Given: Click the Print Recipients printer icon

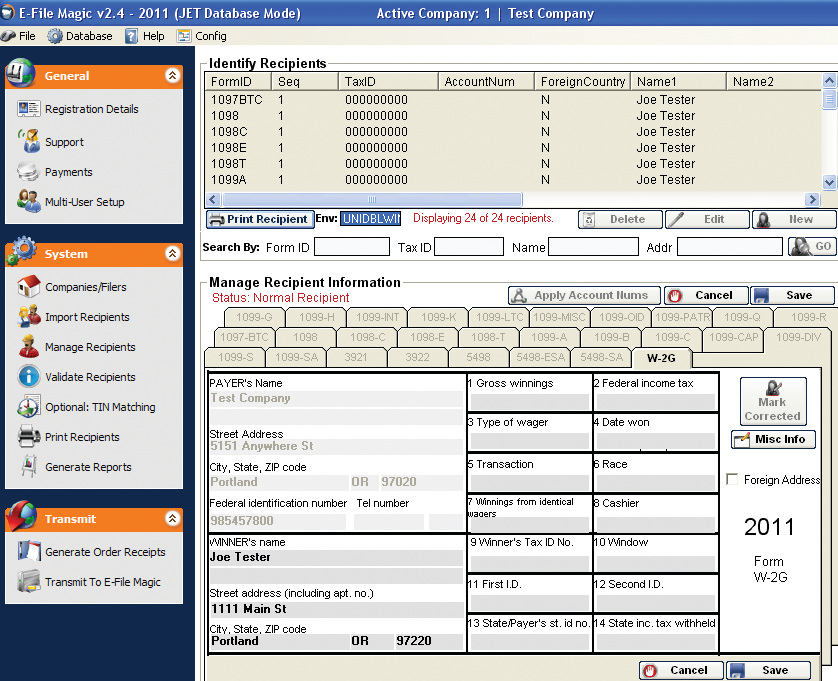Looking at the screenshot, I should [28, 437].
